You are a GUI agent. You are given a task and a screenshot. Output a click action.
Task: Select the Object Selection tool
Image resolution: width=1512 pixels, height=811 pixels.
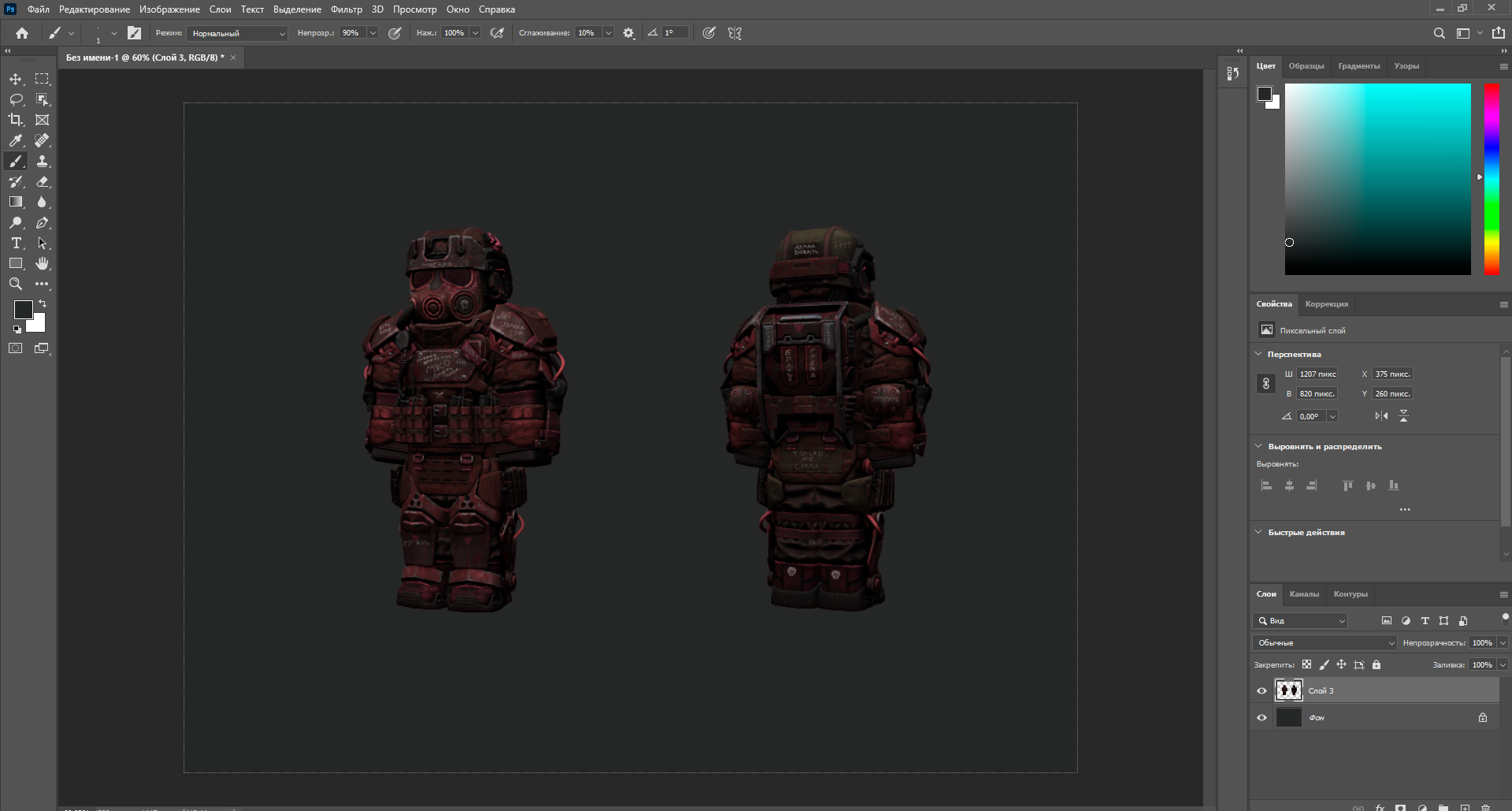[43, 99]
